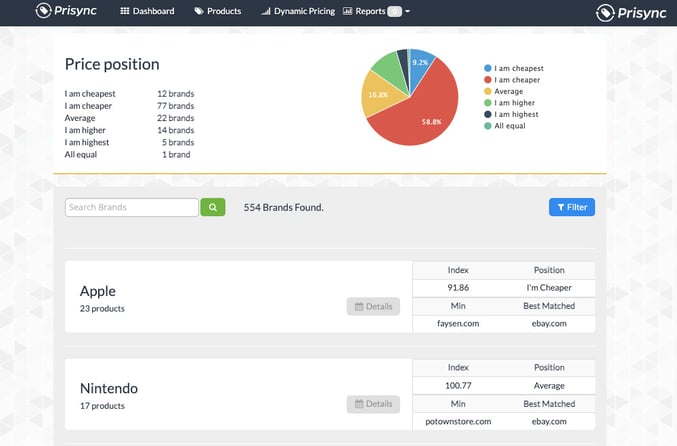The height and width of the screenshot is (446, 677).
Task: Open Details for the Apple brand
Action: point(373,307)
